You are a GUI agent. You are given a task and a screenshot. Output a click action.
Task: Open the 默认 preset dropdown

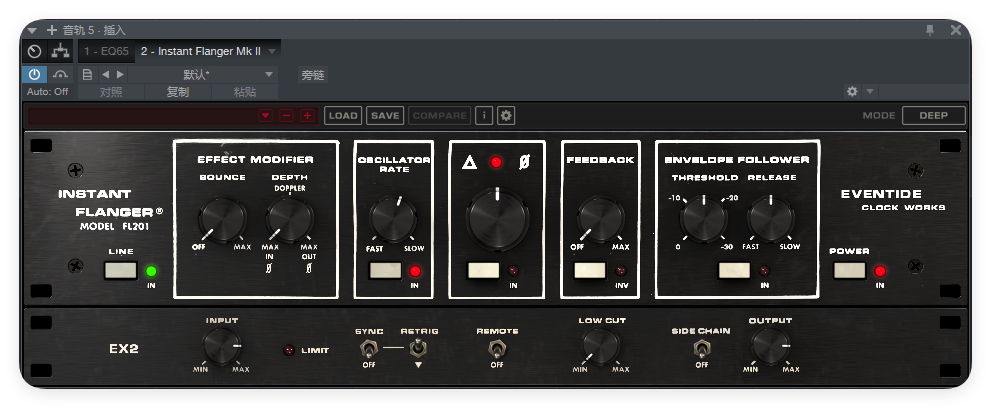pyautogui.click(x=203, y=75)
